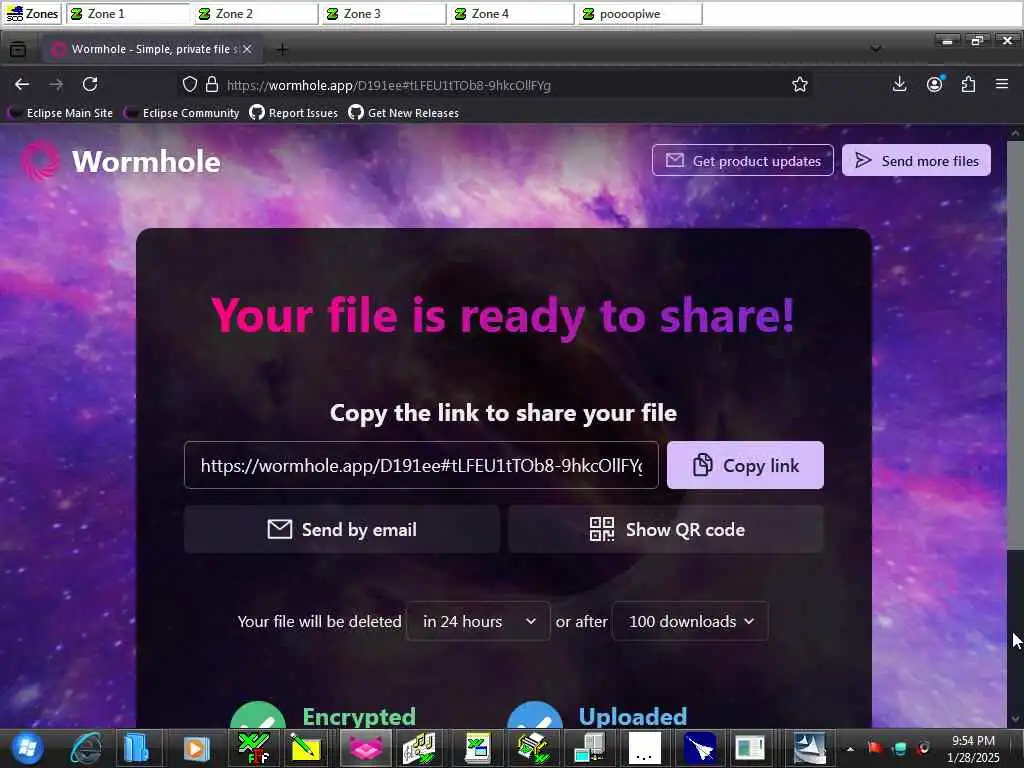Open the recent browsing view icon
1024x768 pixels.
[18, 50]
